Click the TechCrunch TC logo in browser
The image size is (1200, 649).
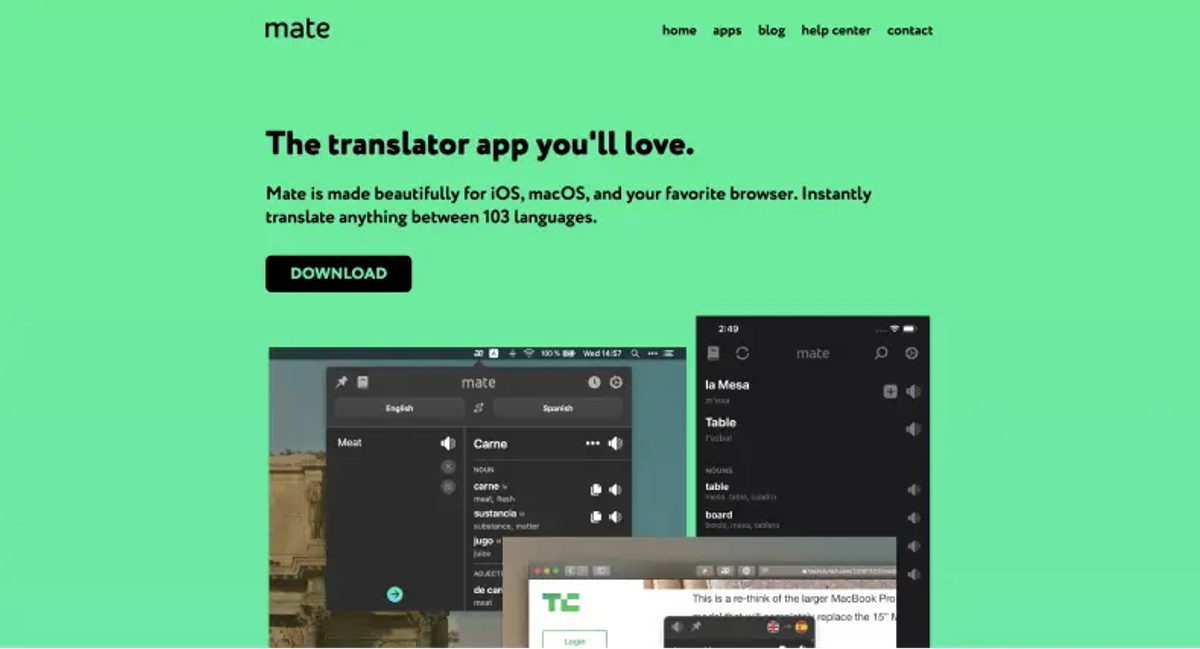pyautogui.click(x=560, y=602)
